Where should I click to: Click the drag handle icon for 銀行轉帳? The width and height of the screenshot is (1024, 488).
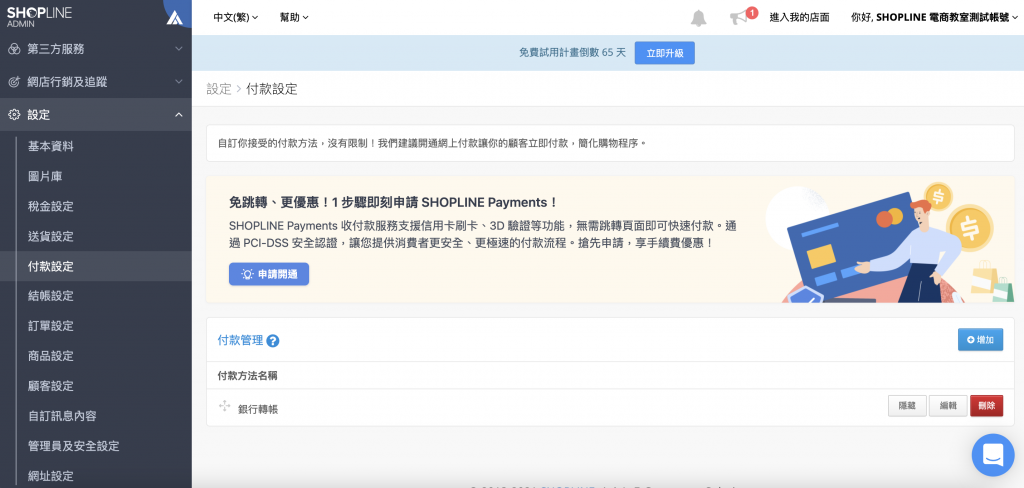coord(224,406)
